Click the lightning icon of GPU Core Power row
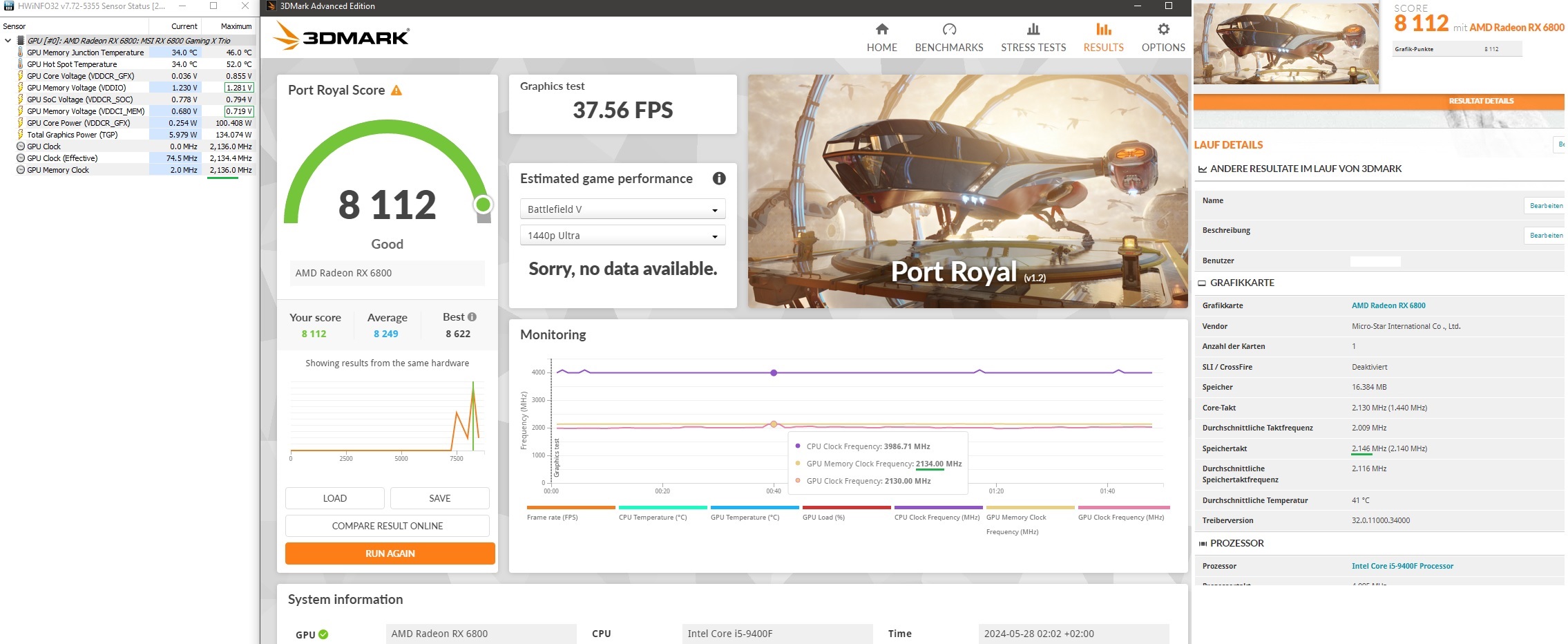This screenshot has width=1568, height=644. pyautogui.click(x=21, y=123)
